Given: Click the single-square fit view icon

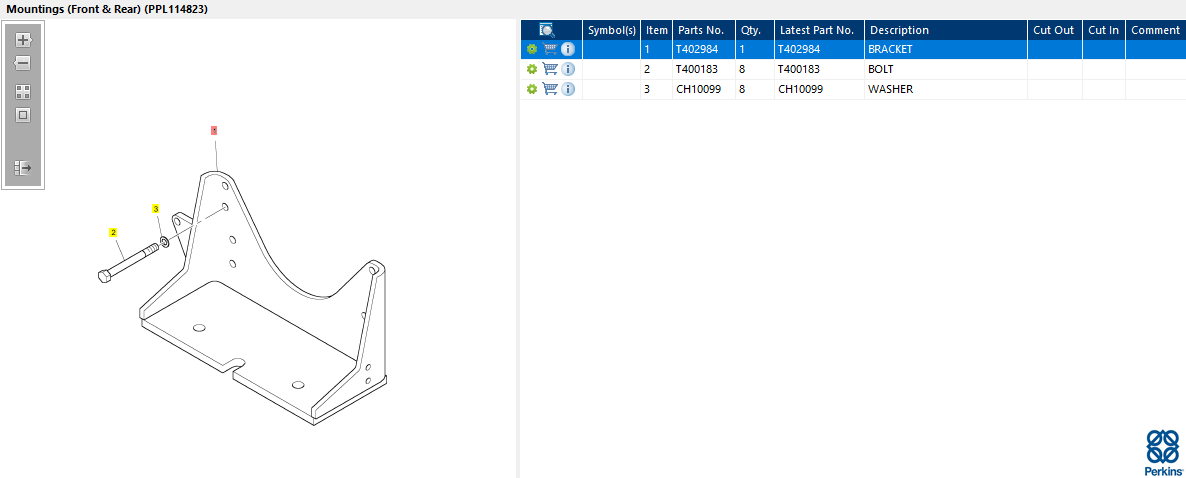Looking at the screenshot, I should point(23,115).
